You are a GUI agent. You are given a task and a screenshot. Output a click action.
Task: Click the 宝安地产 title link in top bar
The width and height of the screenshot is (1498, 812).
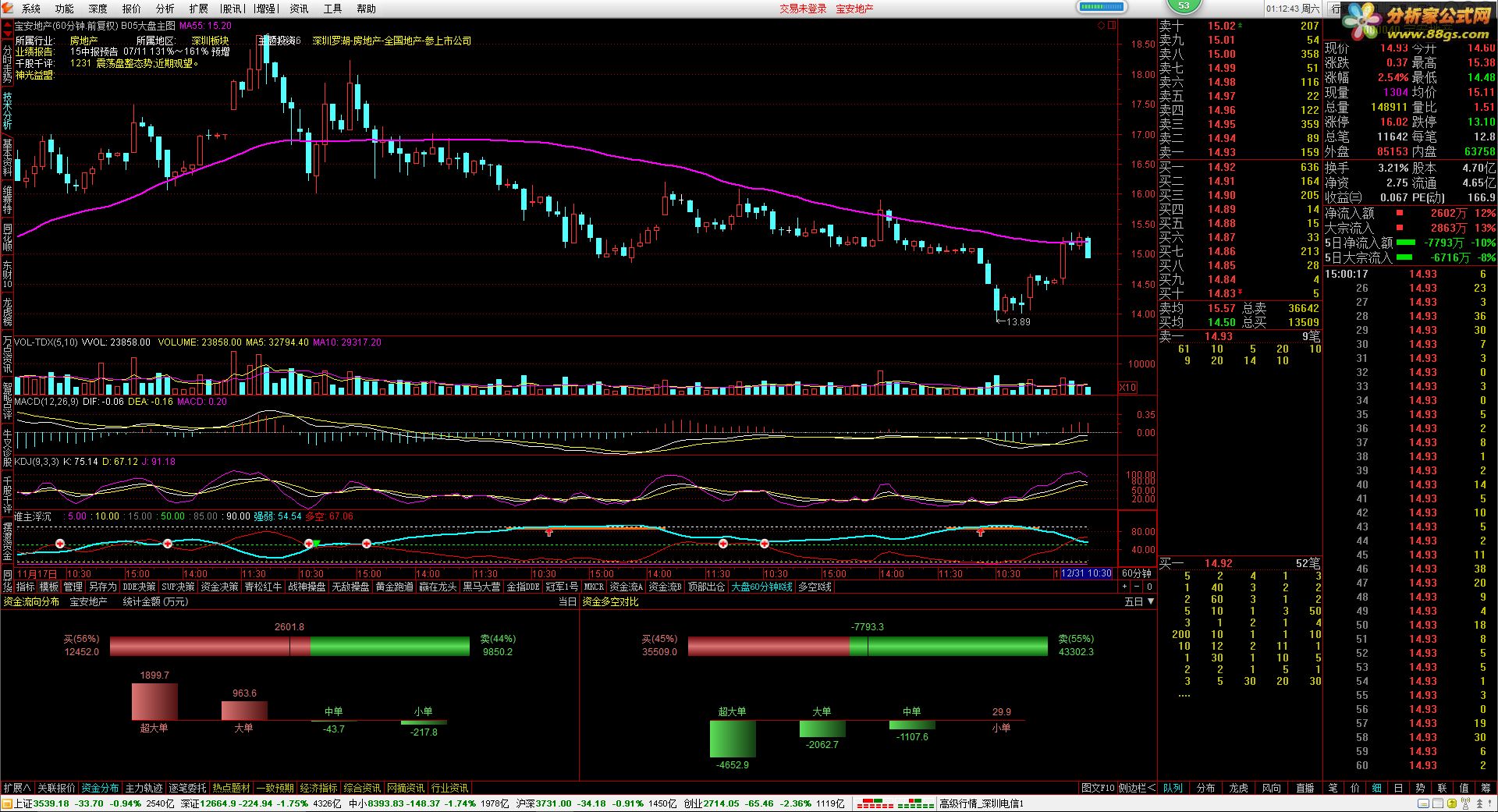click(854, 9)
